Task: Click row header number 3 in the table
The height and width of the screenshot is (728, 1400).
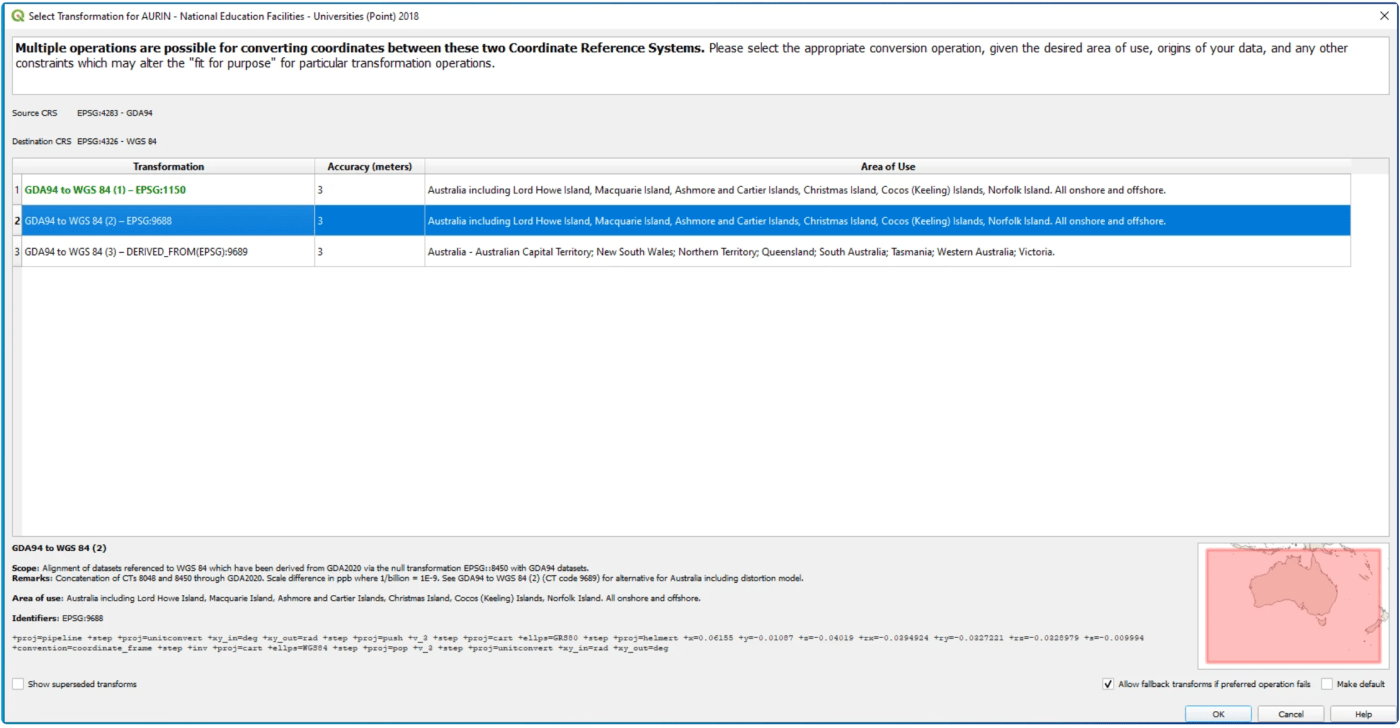Action: (x=16, y=252)
